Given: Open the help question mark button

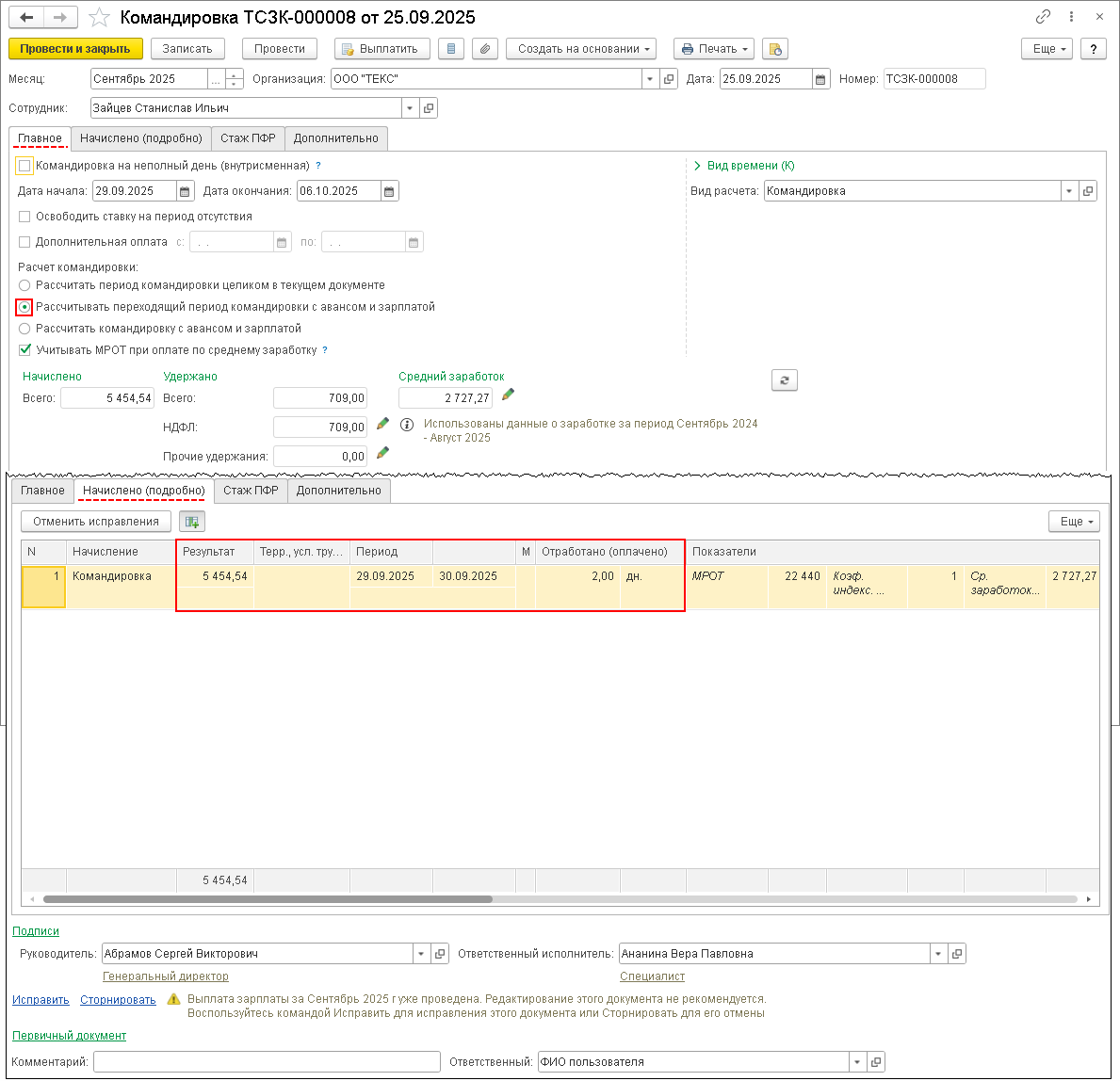Looking at the screenshot, I should (x=1093, y=49).
